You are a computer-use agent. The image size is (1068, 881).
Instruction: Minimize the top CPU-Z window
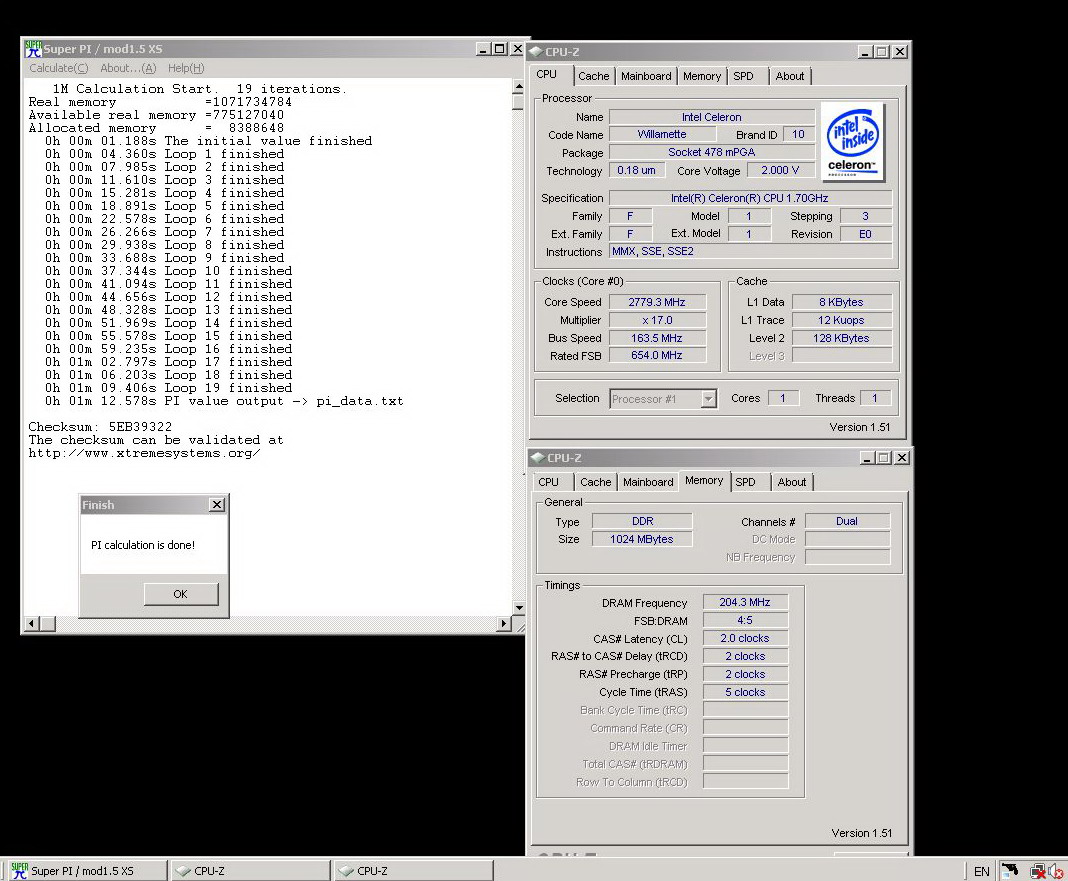point(866,52)
